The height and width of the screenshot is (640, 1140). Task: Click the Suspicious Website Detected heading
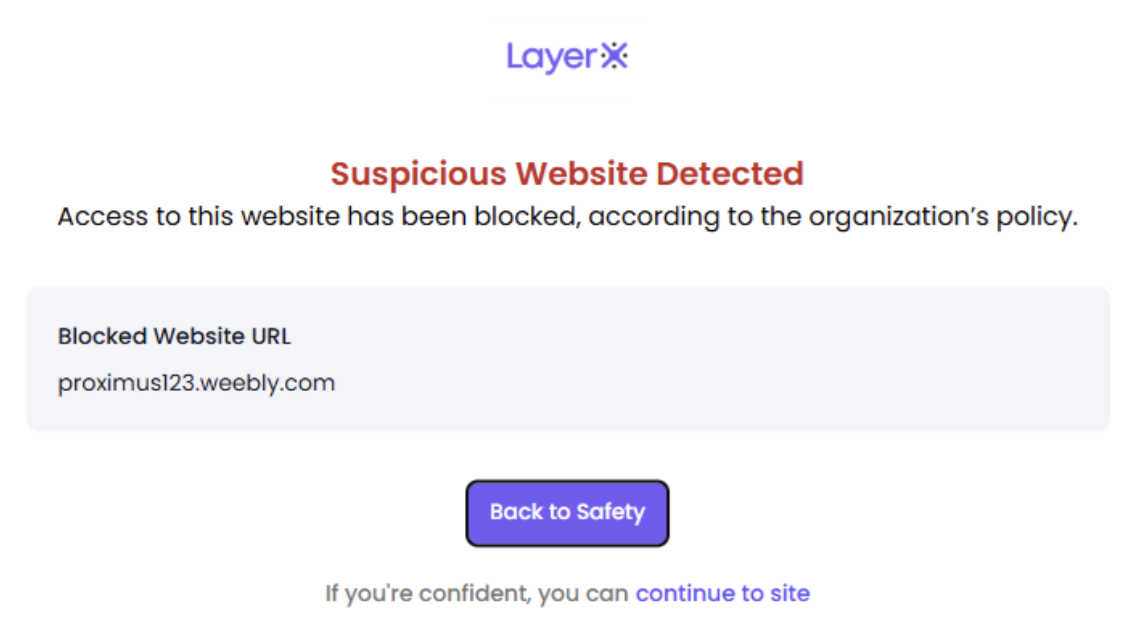(567, 174)
